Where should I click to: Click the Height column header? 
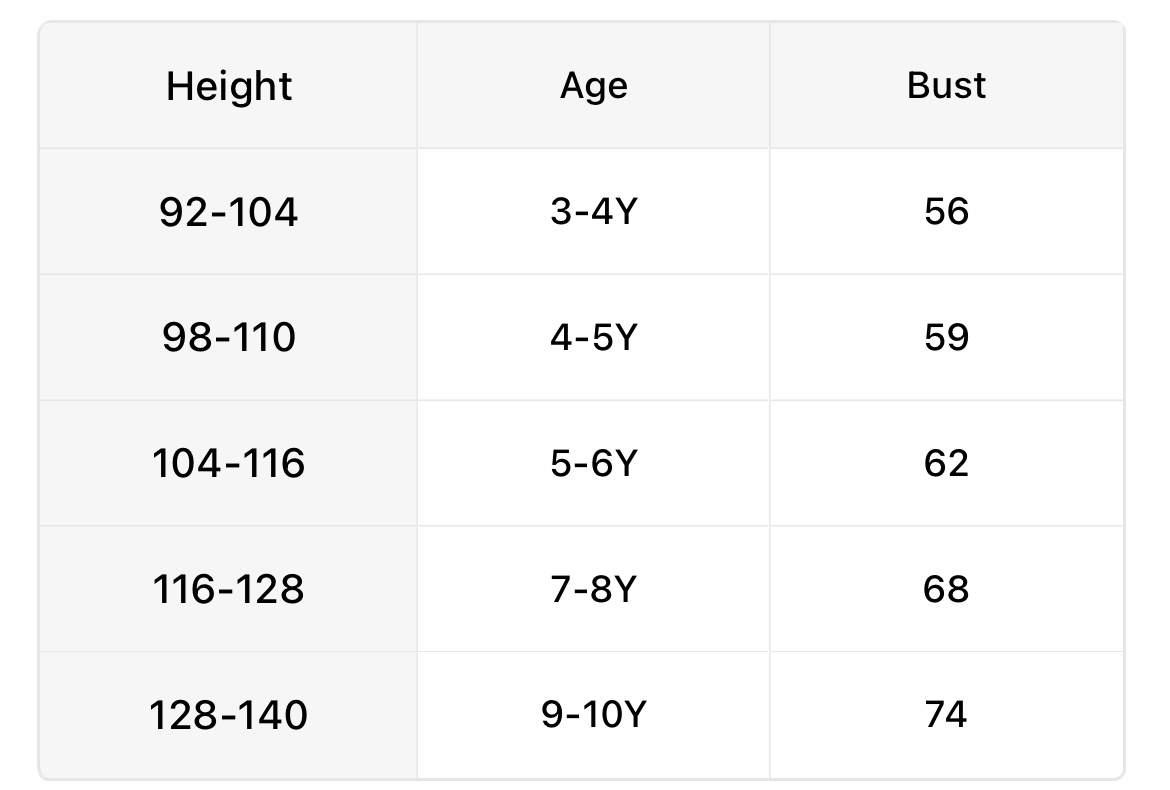tap(229, 86)
